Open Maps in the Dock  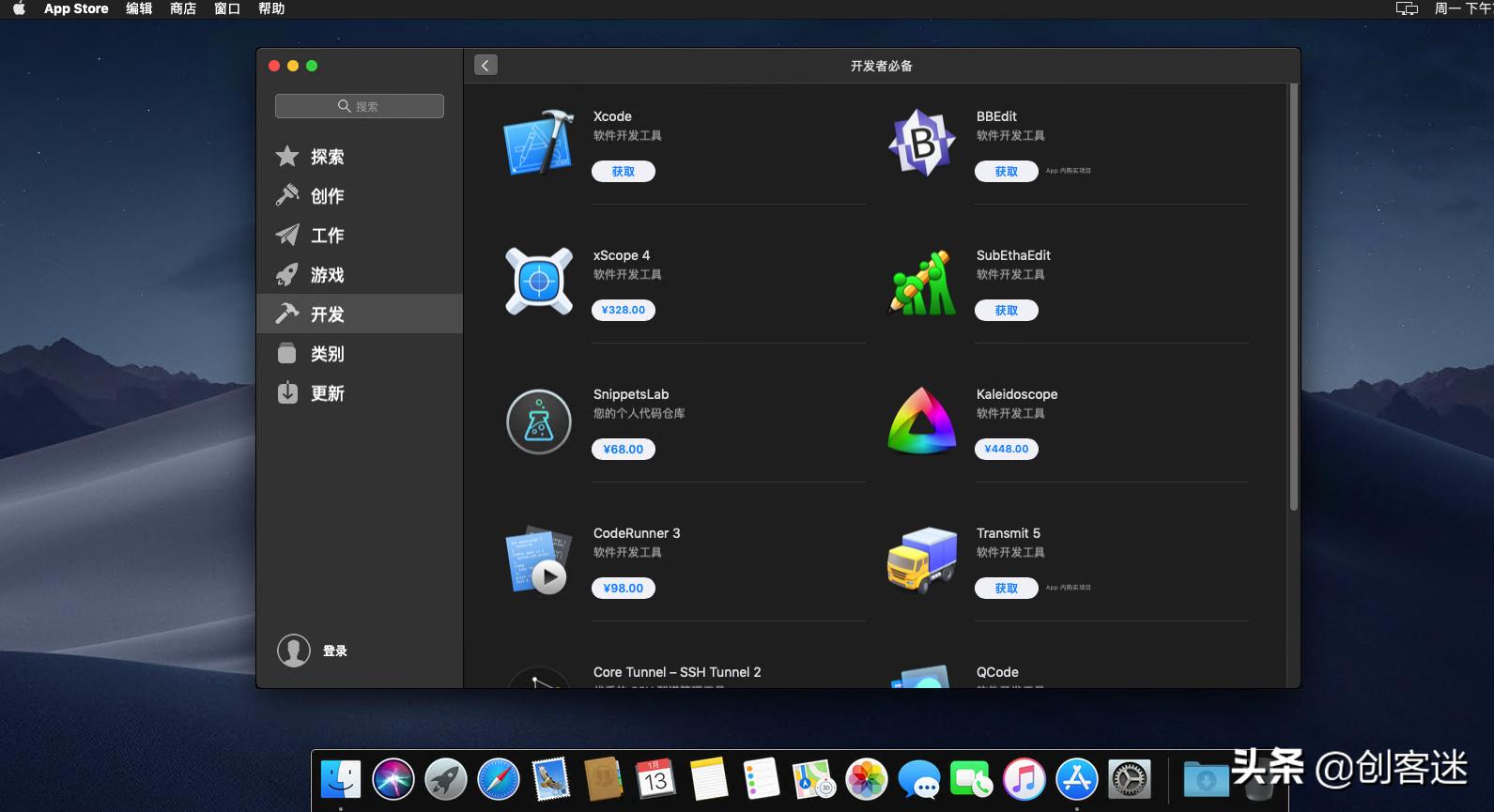point(814,779)
